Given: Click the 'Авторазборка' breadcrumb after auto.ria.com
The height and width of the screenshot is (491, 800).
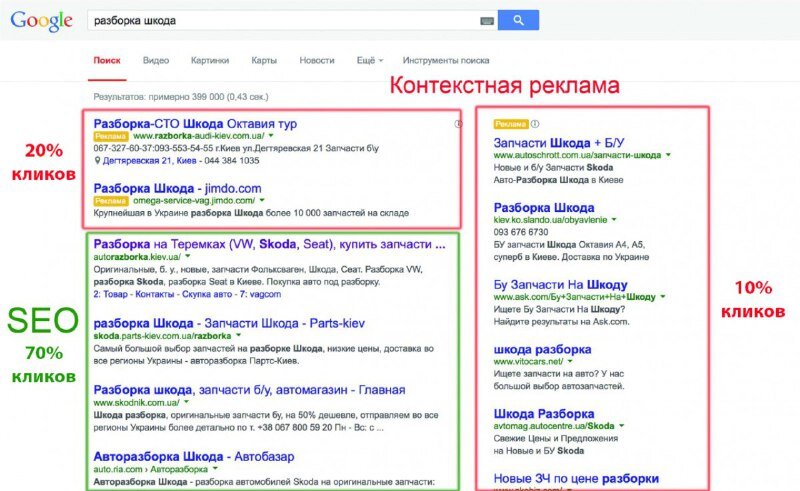Looking at the screenshot, I should (x=179, y=469).
